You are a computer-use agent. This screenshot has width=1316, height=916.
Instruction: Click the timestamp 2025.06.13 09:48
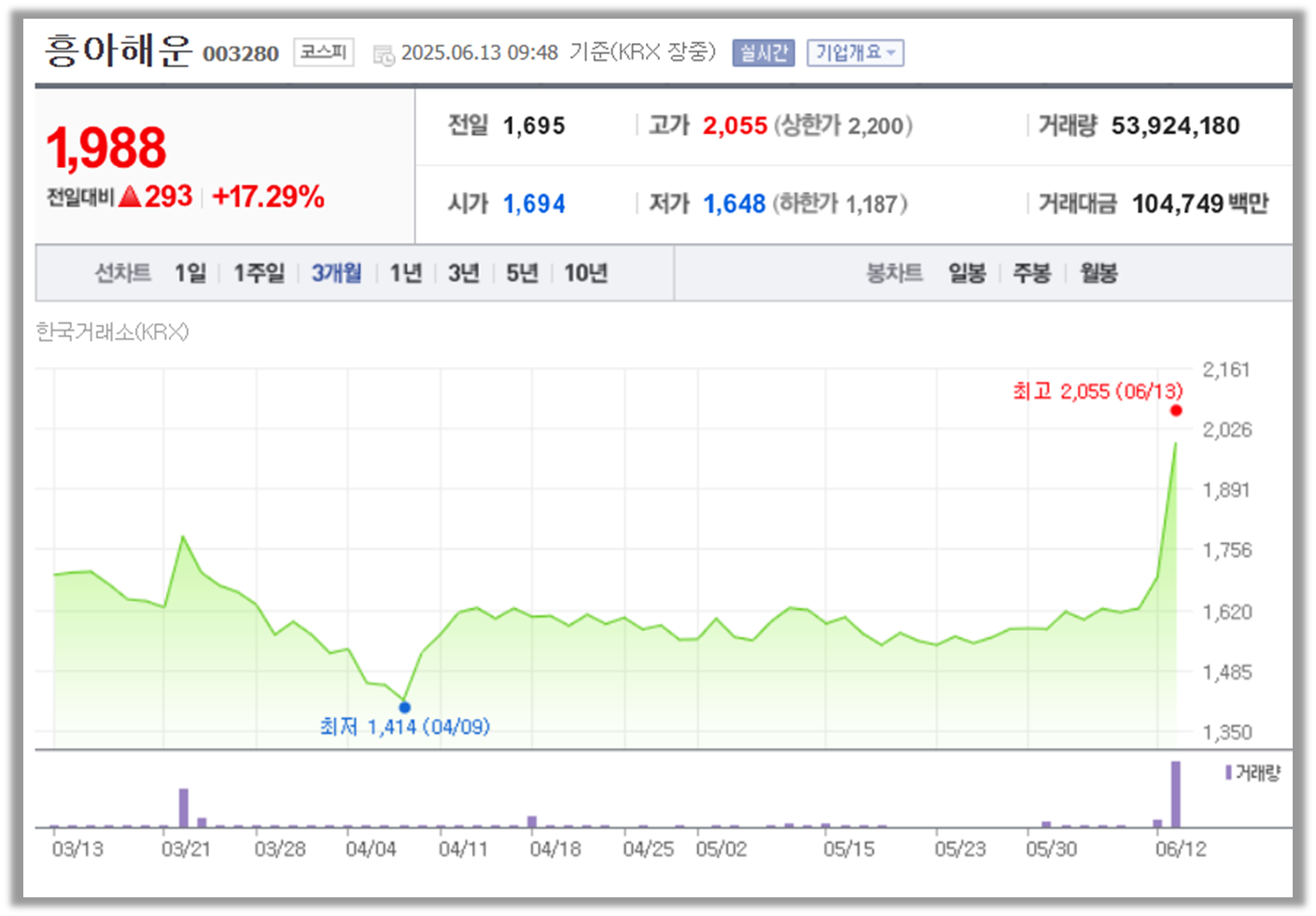480,53
